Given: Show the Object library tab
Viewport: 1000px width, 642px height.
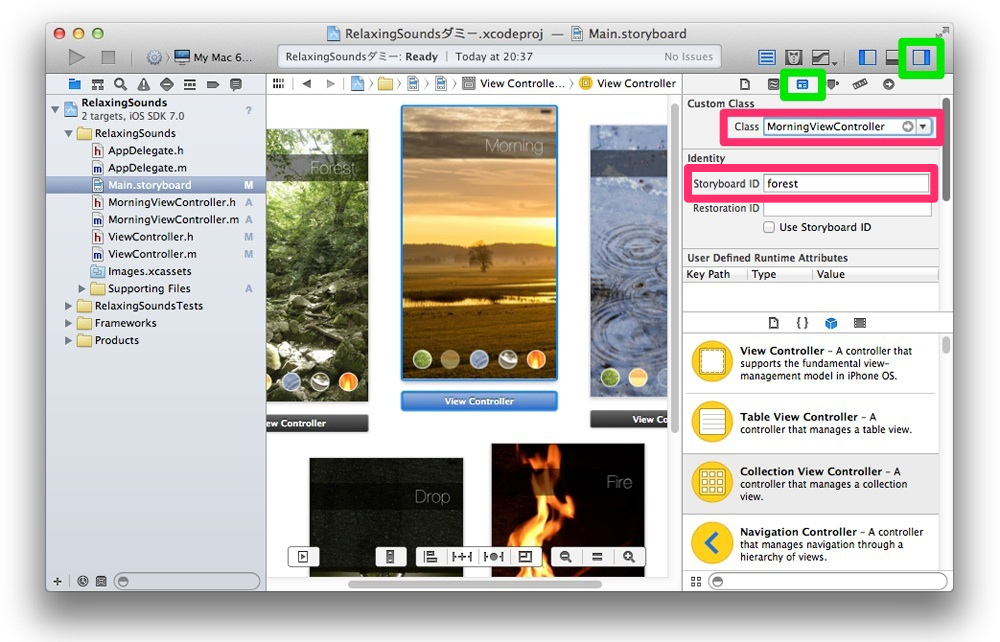Looking at the screenshot, I should click(x=830, y=323).
